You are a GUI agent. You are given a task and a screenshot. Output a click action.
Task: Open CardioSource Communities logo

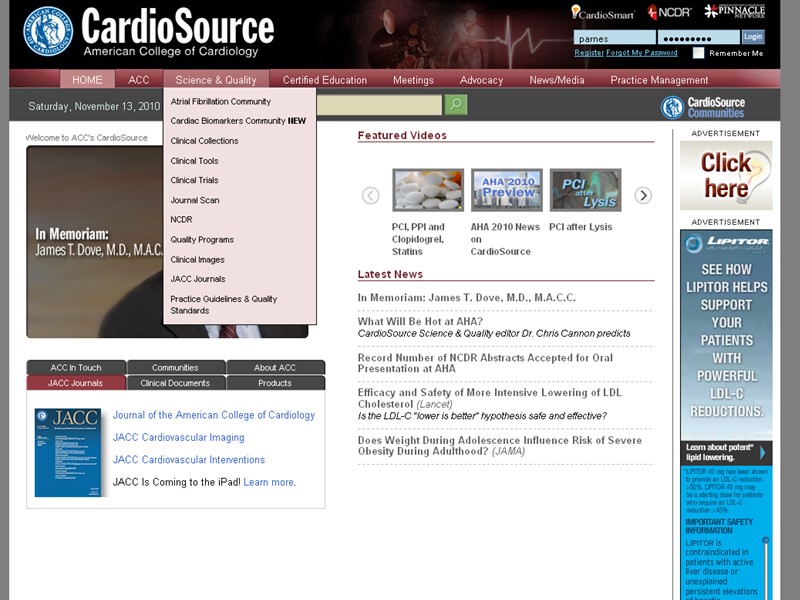click(703, 107)
